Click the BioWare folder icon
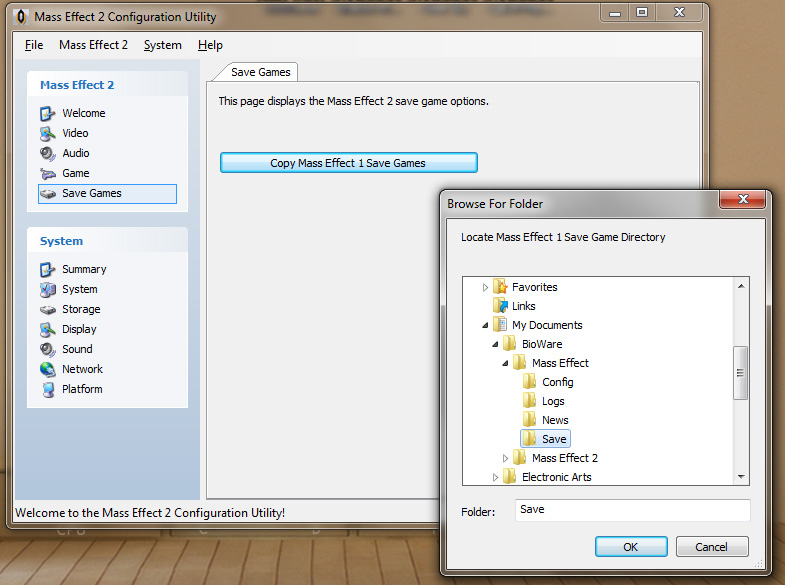Viewport: 785px width, 585px height. pos(510,344)
